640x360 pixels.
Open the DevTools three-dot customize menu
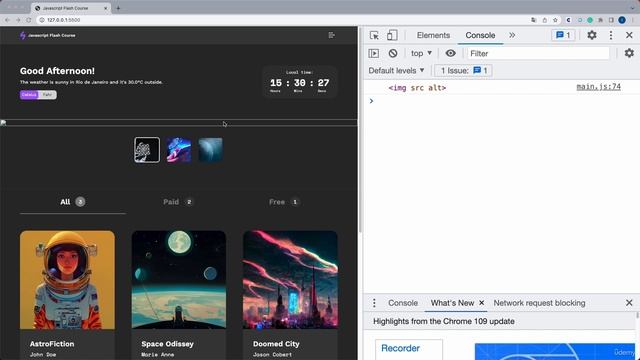[x=611, y=35]
